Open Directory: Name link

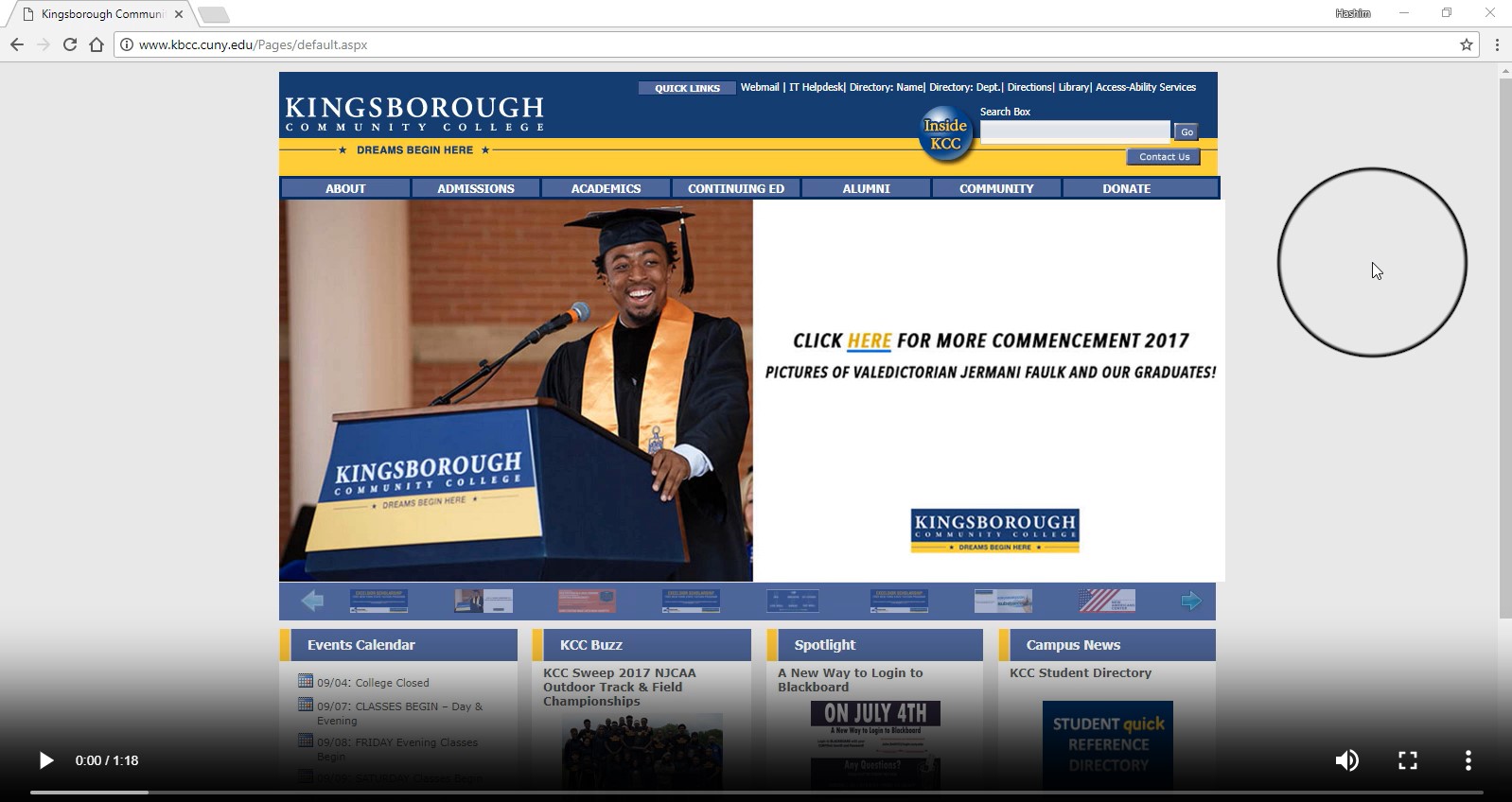(x=886, y=87)
